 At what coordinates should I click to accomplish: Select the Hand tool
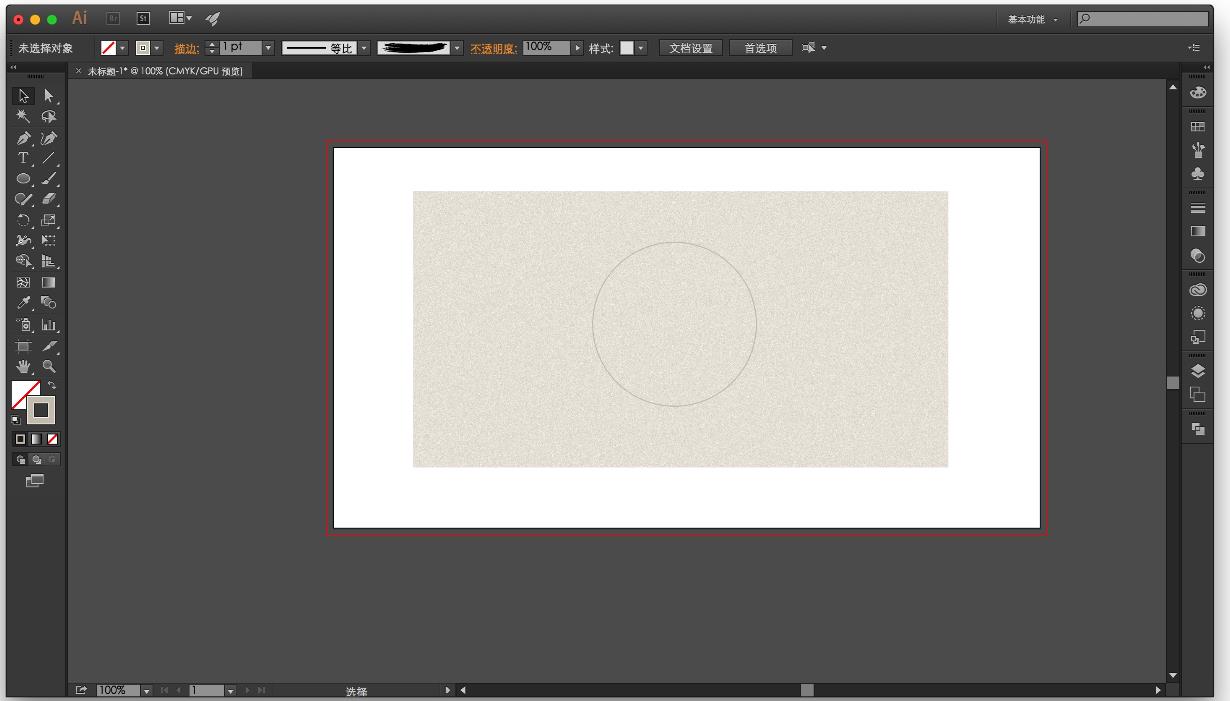tap(22, 366)
